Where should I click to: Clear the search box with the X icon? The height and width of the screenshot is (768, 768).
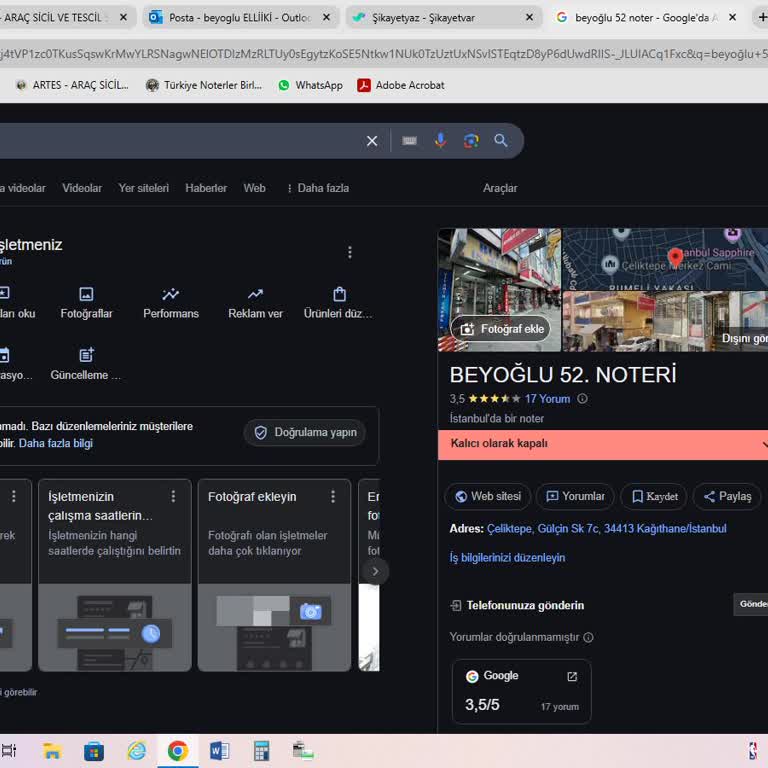[372, 141]
